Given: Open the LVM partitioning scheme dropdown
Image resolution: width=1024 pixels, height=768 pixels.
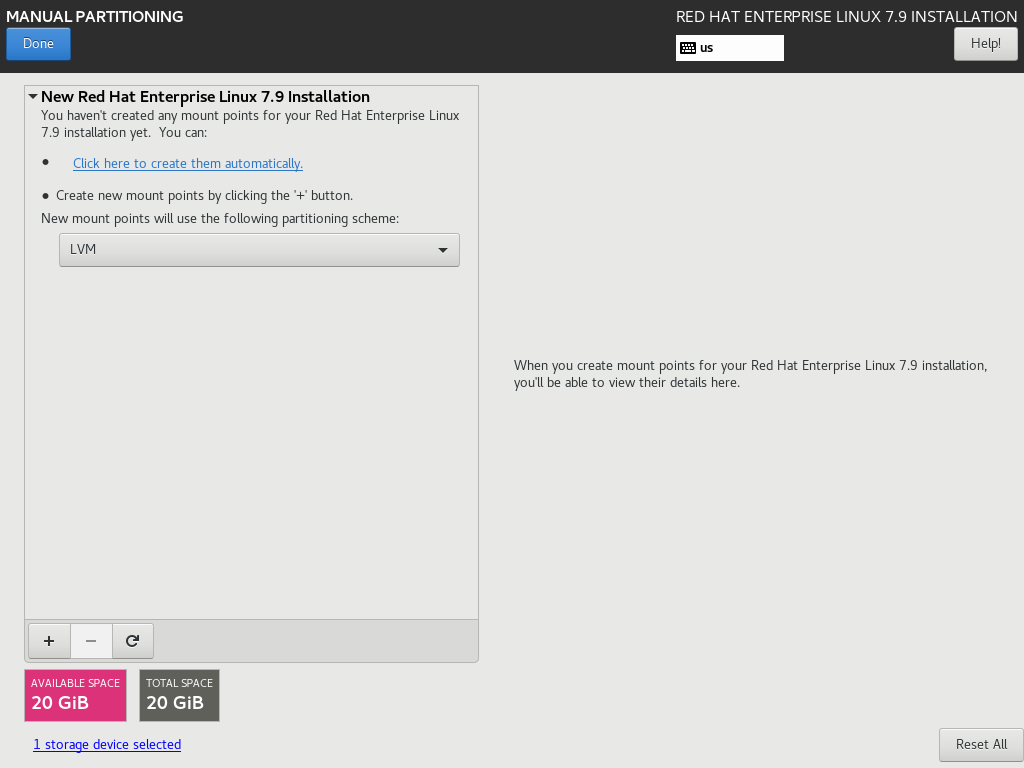Looking at the screenshot, I should 259,249.
